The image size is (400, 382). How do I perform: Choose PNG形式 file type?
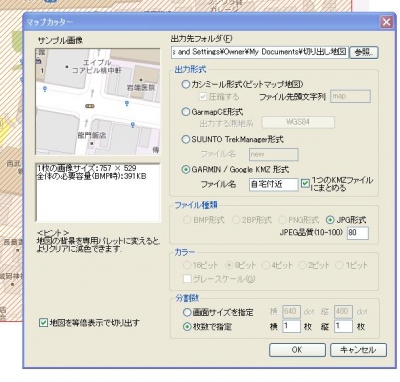(x=282, y=220)
